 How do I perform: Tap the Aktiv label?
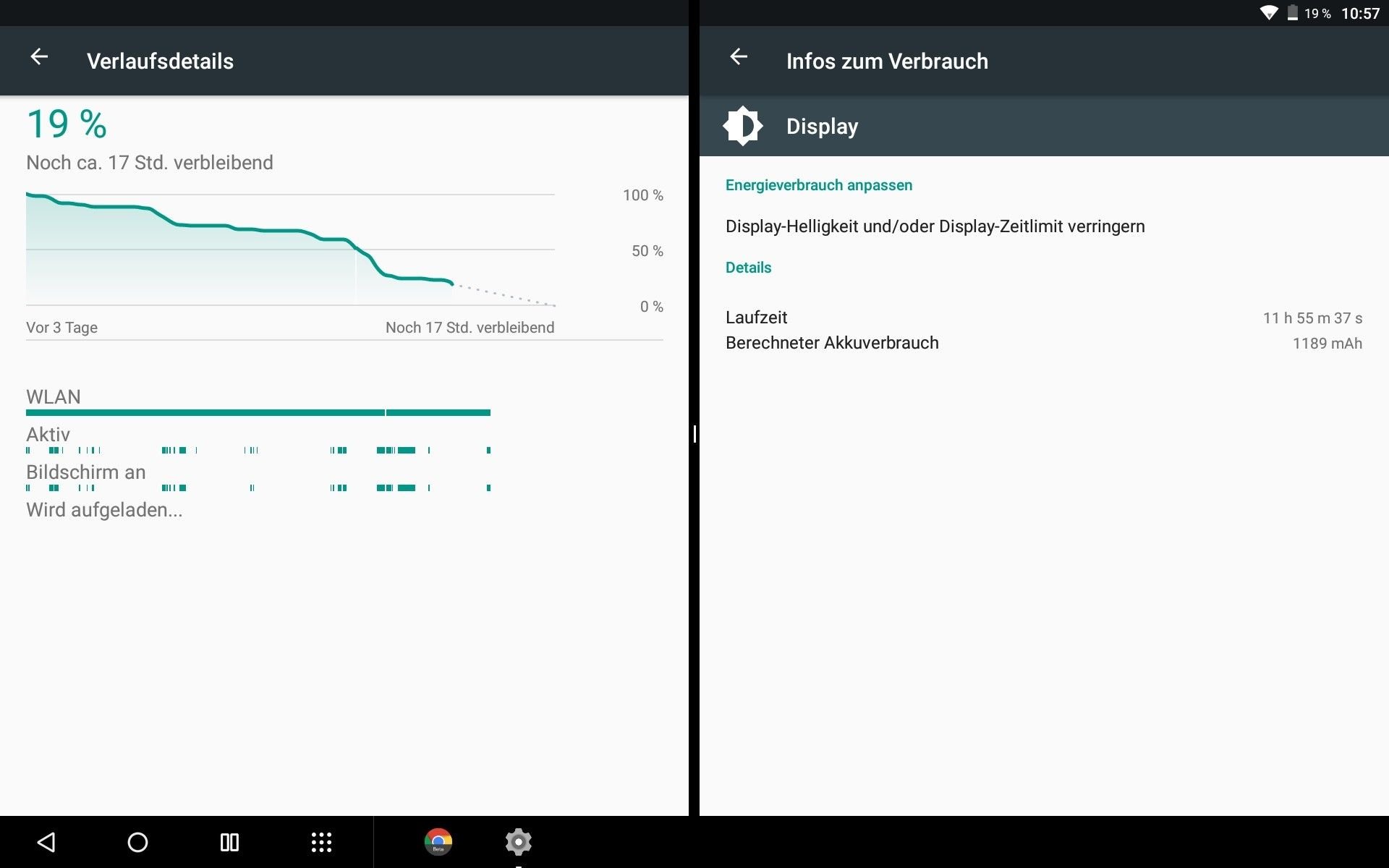click(x=48, y=435)
